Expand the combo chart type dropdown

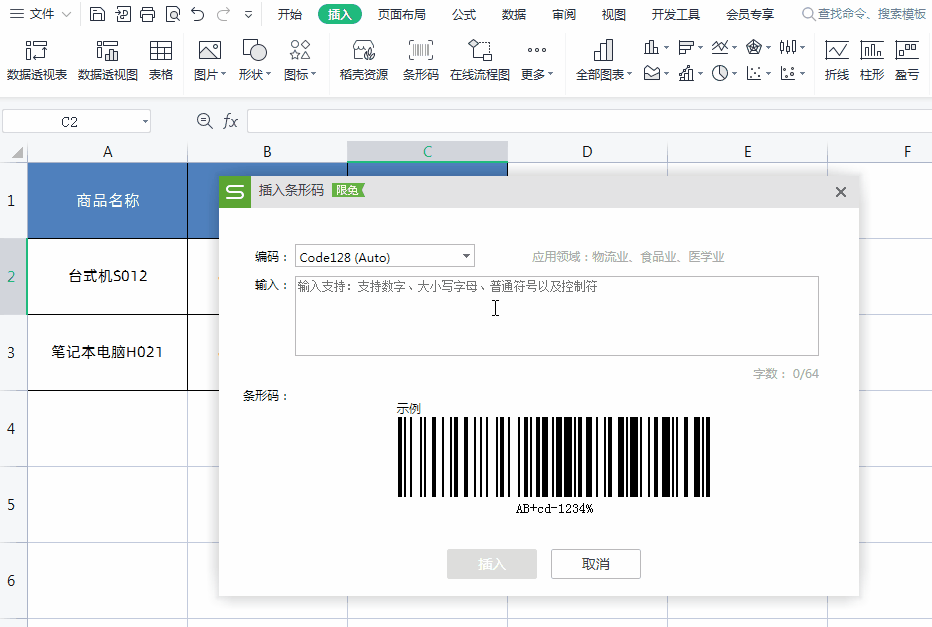coord(700,74)
